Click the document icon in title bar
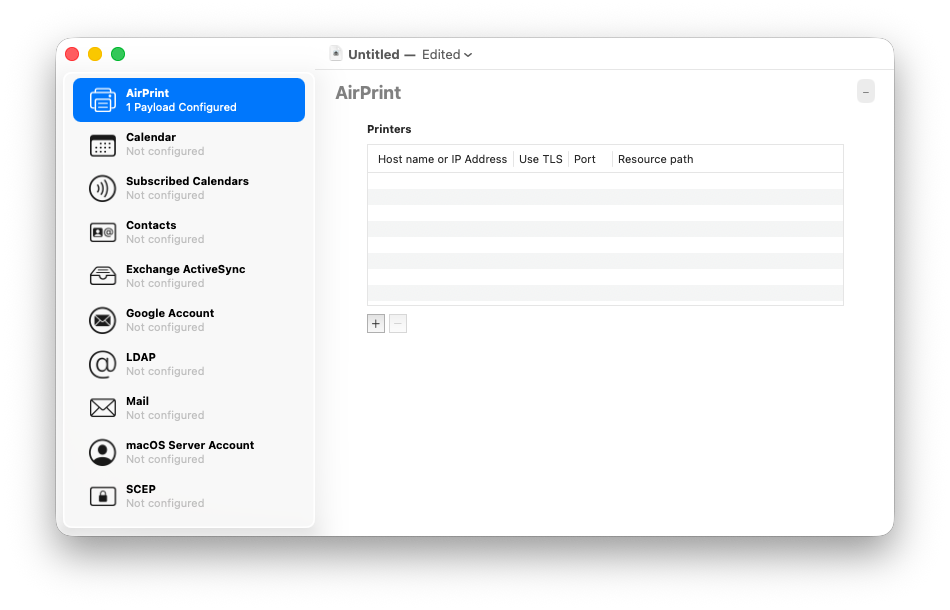950x610 pixels. pyautogui.click(x=336, y=54)
